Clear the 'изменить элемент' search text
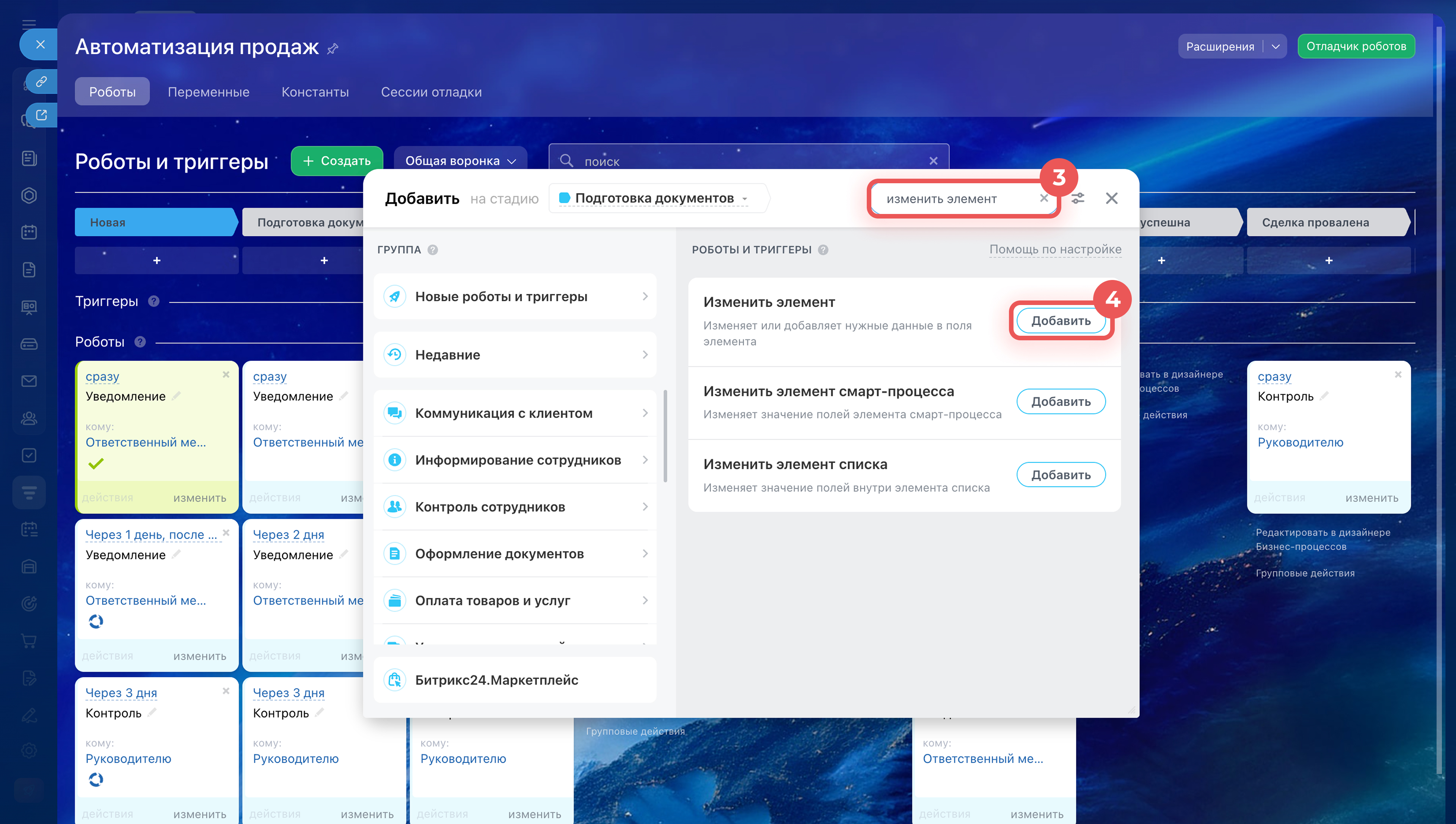Viewport: 1456px width, 824px height. (1044, 199)
